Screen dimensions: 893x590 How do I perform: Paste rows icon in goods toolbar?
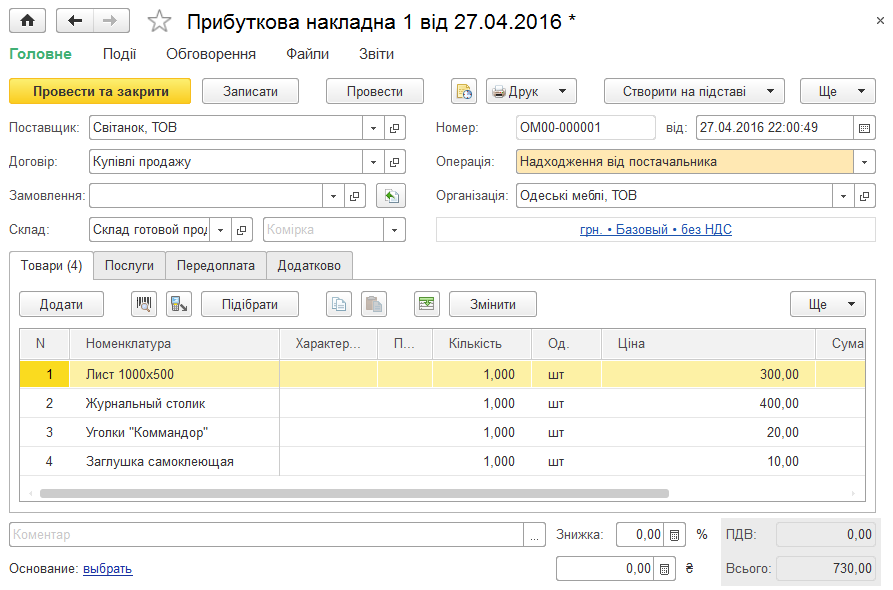(374, 304)
